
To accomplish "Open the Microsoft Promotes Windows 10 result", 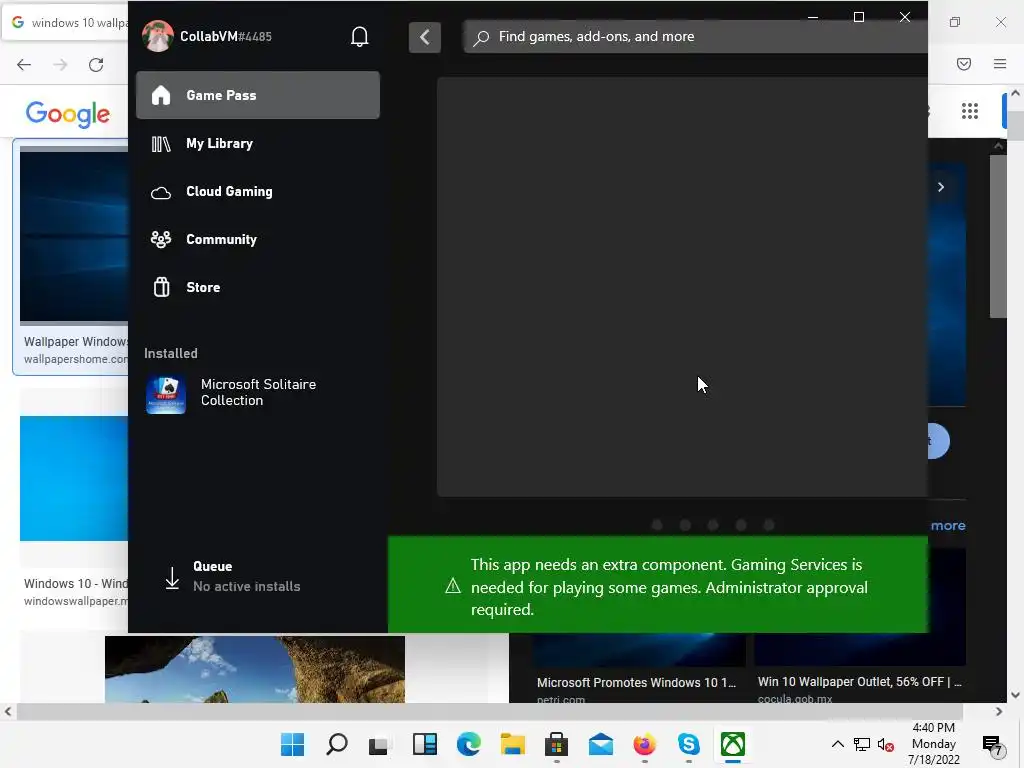I will point(636,682).
